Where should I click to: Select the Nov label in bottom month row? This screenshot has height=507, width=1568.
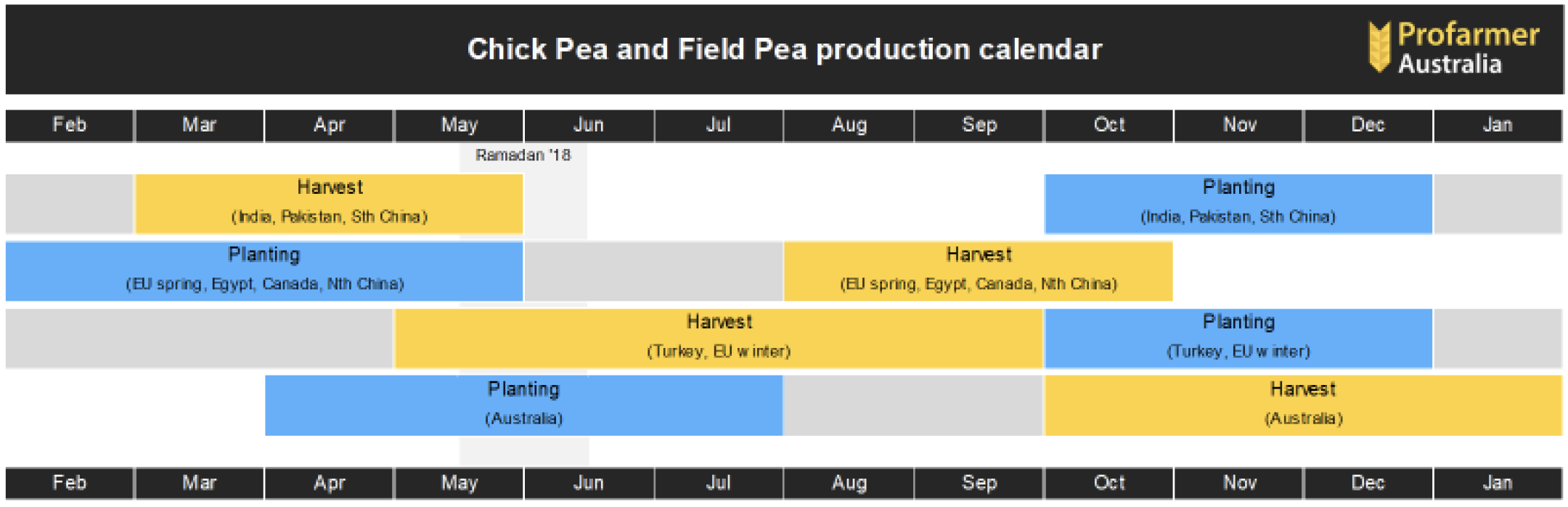point(1238,483)
